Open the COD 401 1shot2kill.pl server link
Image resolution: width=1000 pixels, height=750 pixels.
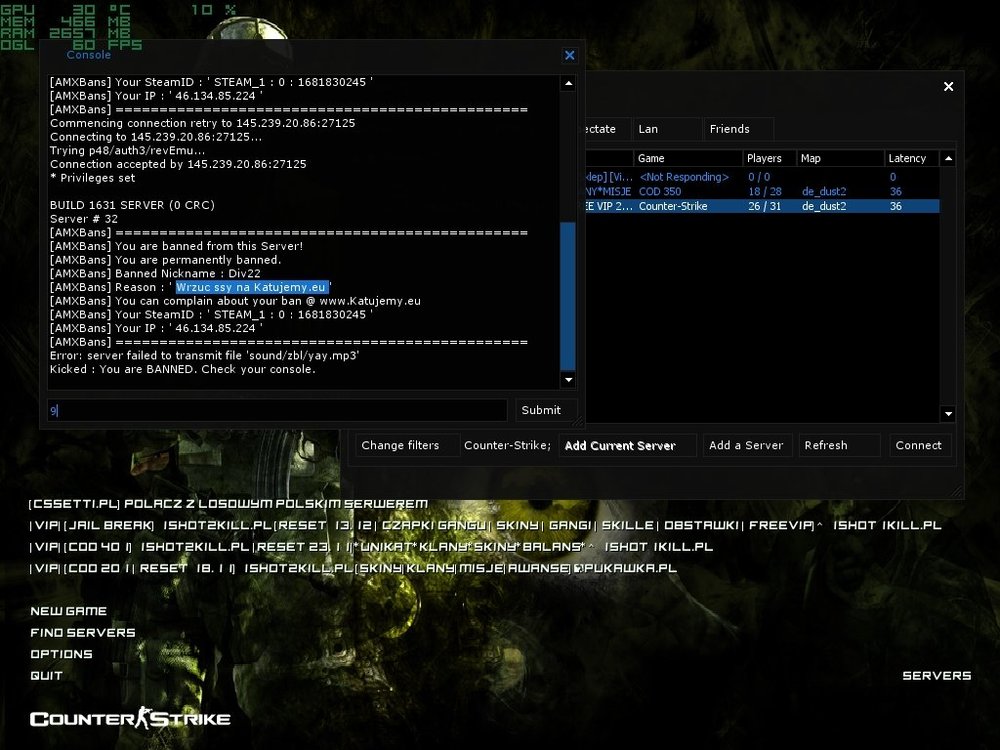(x=371, y=547)
